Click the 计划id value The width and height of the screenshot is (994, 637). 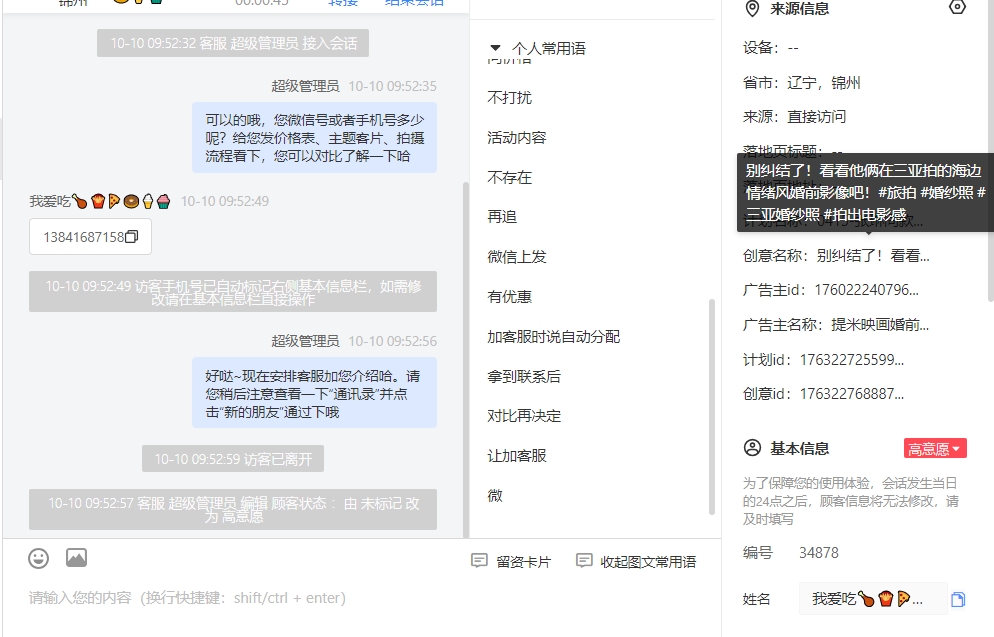851,360
